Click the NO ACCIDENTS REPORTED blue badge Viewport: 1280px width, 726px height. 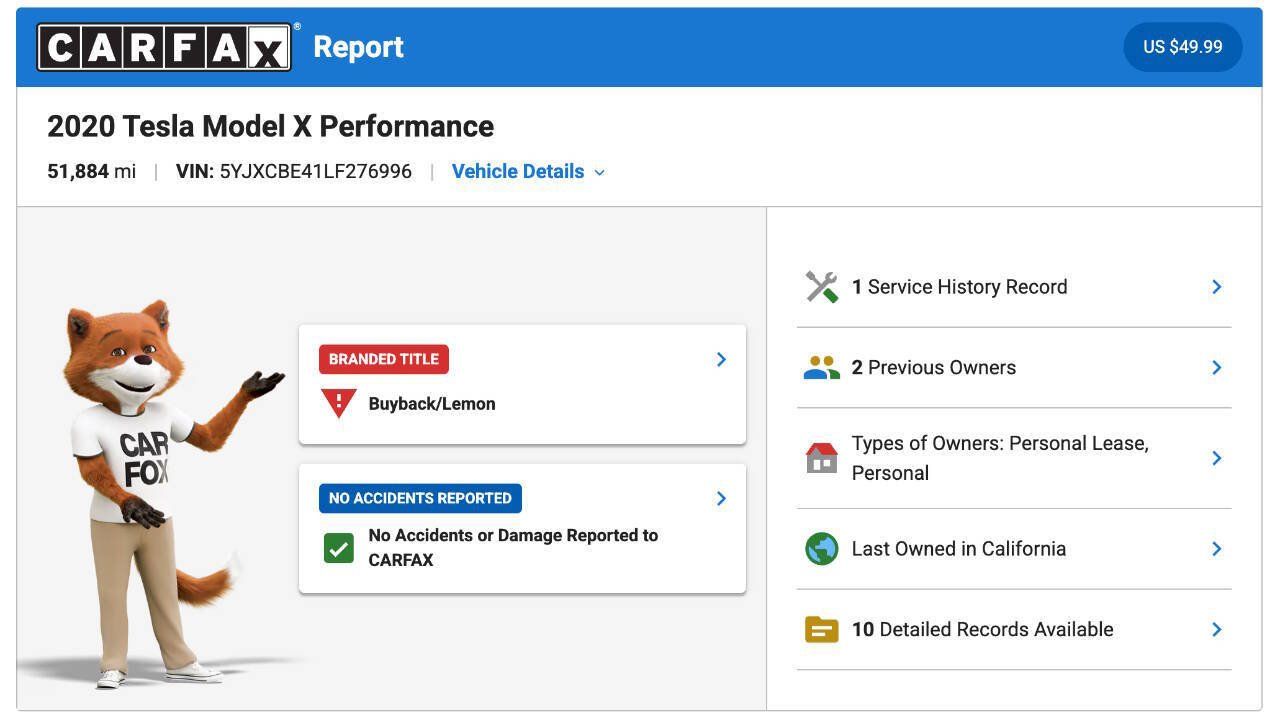tap(420, 498)
